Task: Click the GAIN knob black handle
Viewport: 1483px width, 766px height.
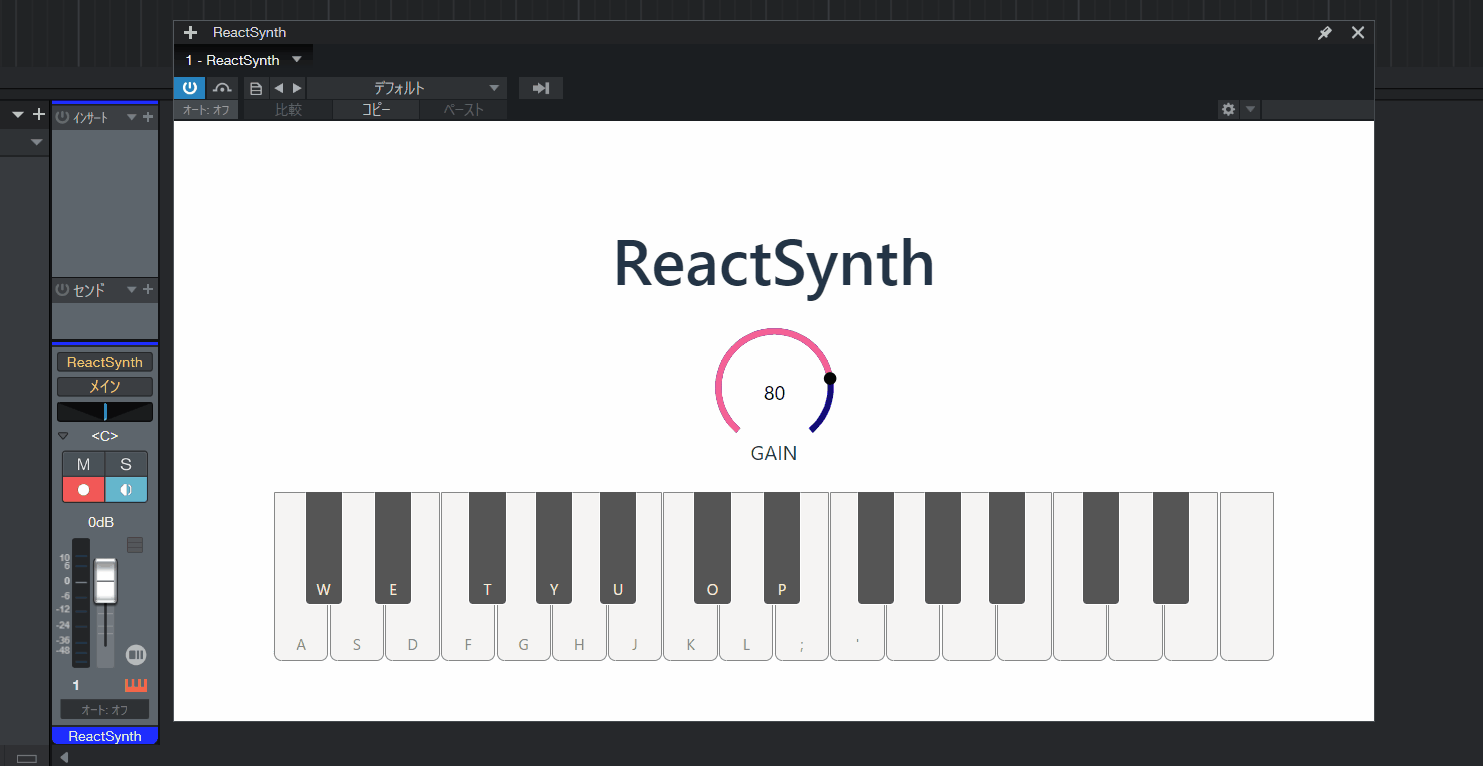Action: click(x=830, y=378)
